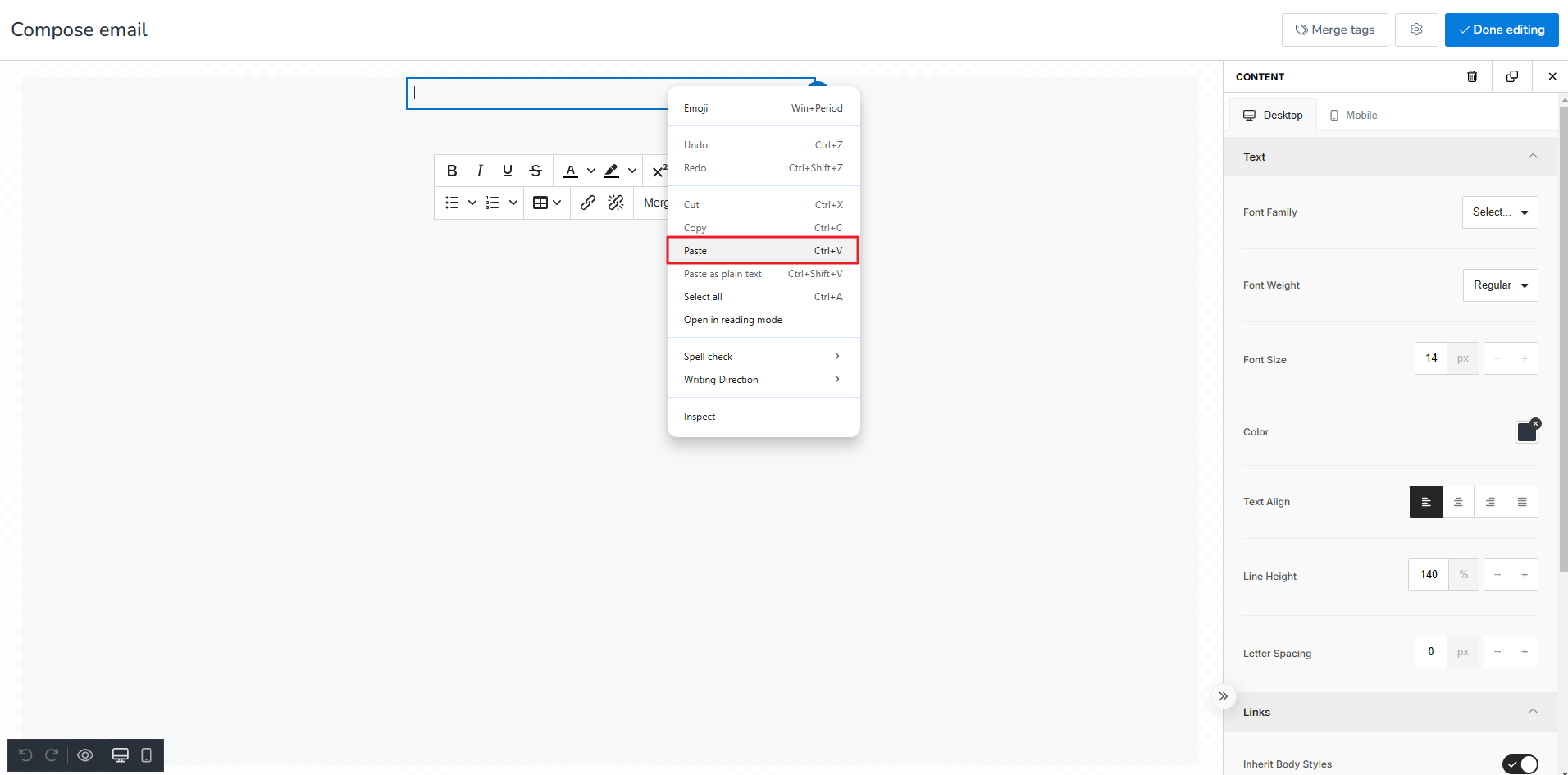Toggle bold formatting in the text toolbar
This screenshot has width=1568, height=775.
[x=452, y=170]
